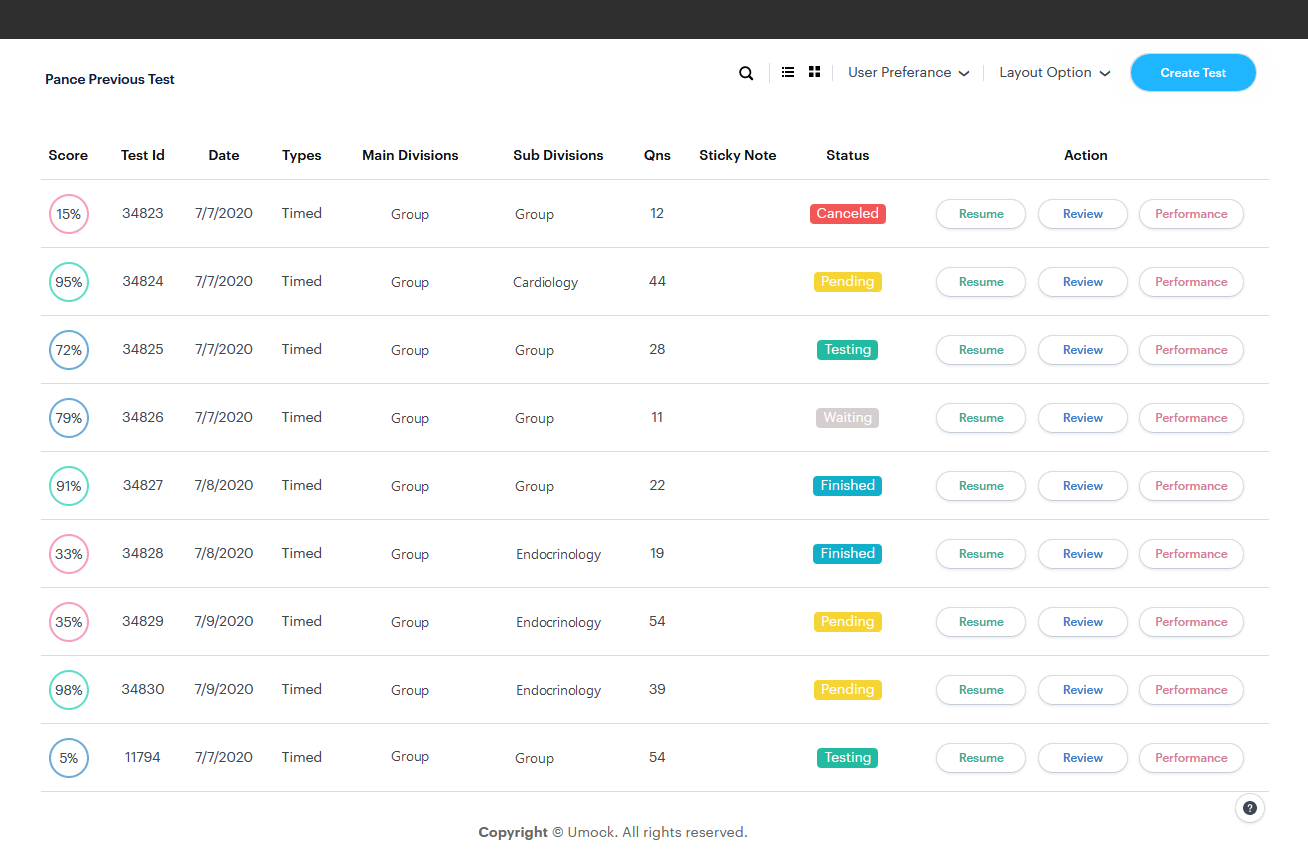Review test 34827
Screen dimensions: 1308x858
[1083, 486]
